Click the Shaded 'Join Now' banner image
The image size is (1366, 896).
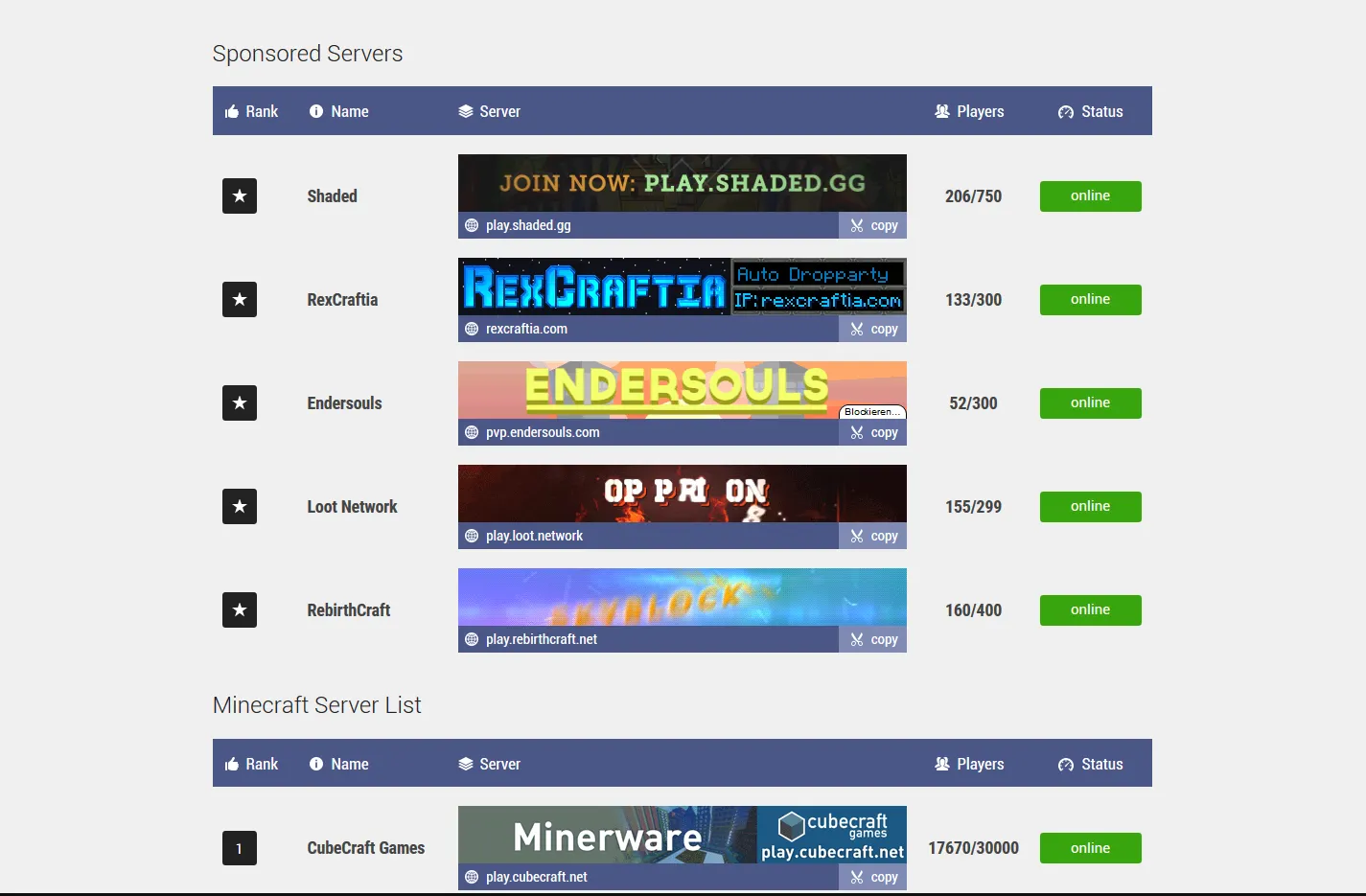pyautogui.click(x=683, y=183)
